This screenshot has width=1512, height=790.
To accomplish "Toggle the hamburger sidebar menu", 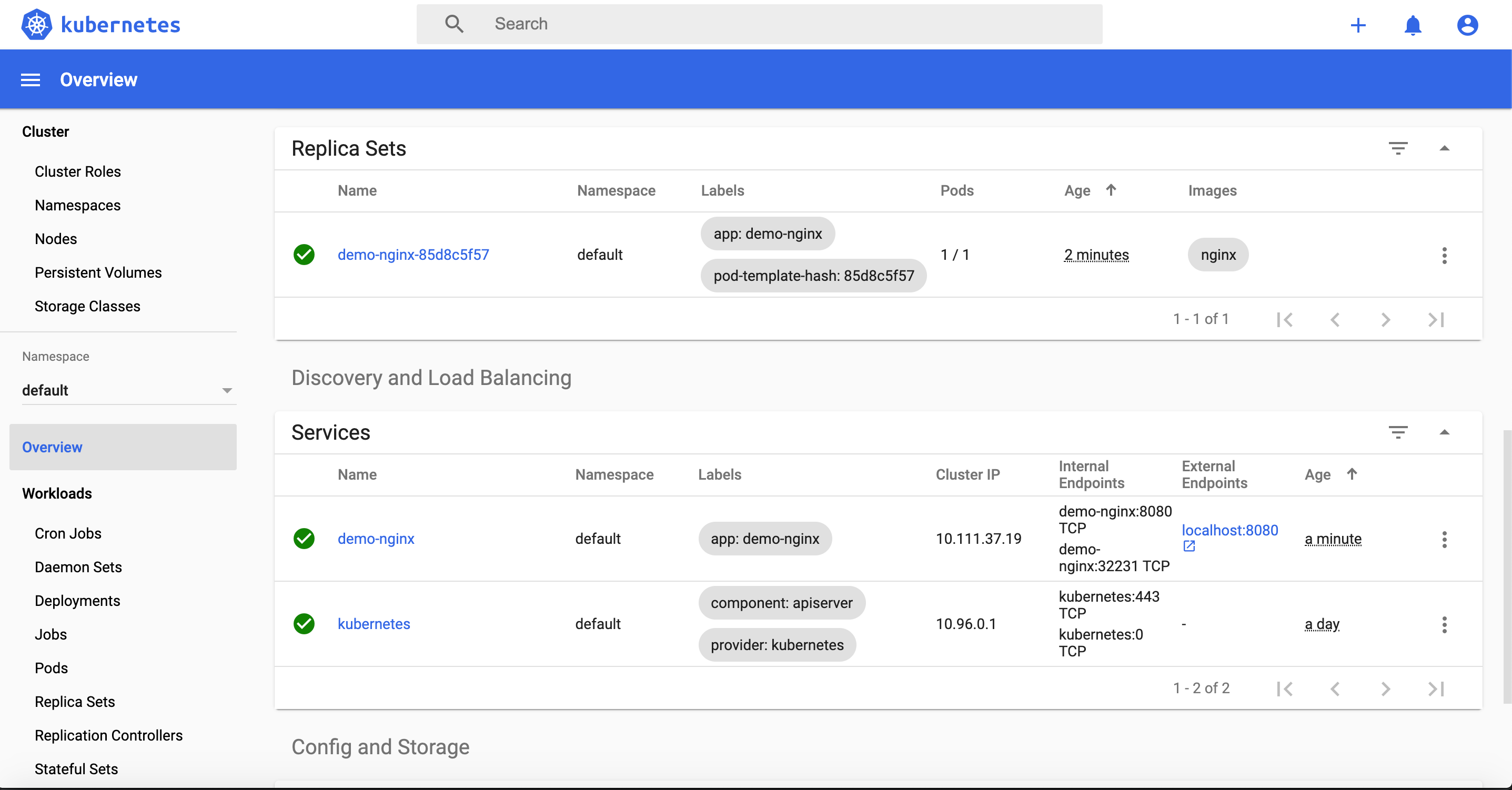I will tap(31, 80).
